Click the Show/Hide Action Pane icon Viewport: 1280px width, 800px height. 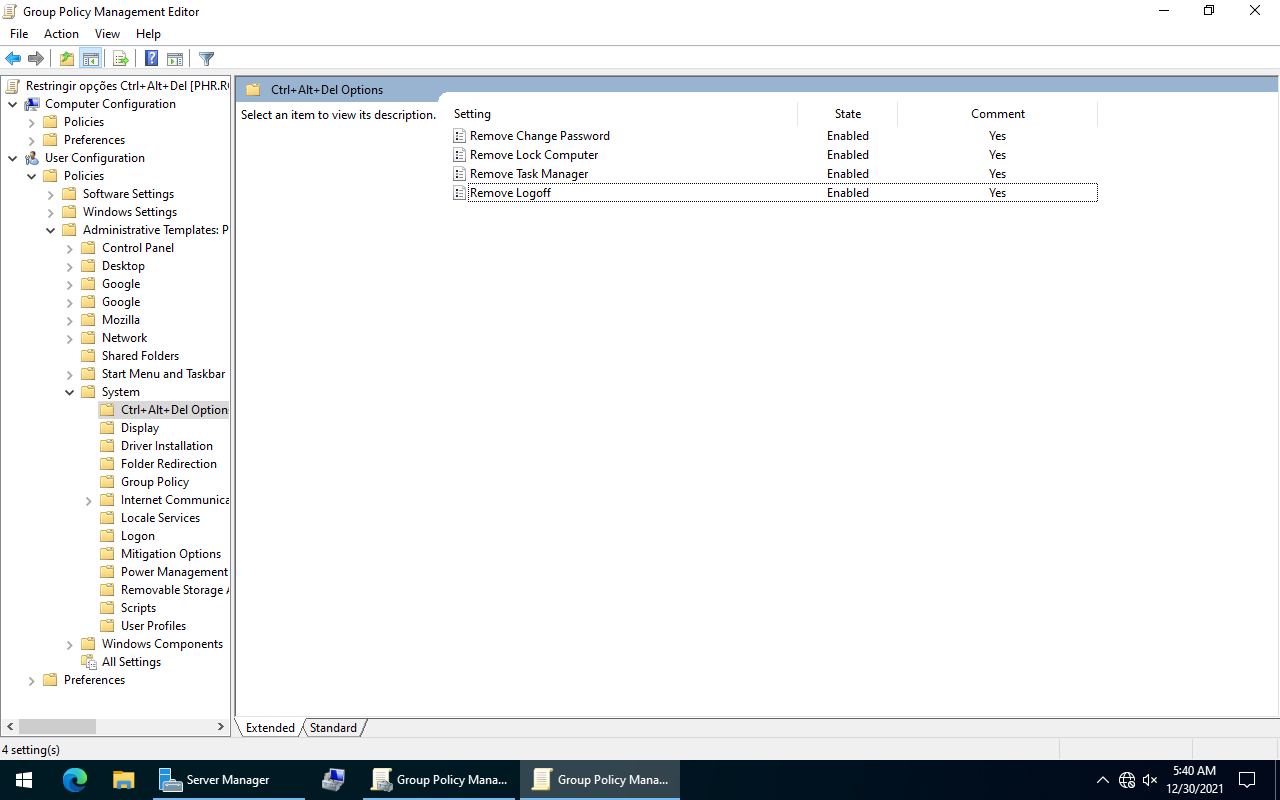pyautogui.click(x=175, y=59)
